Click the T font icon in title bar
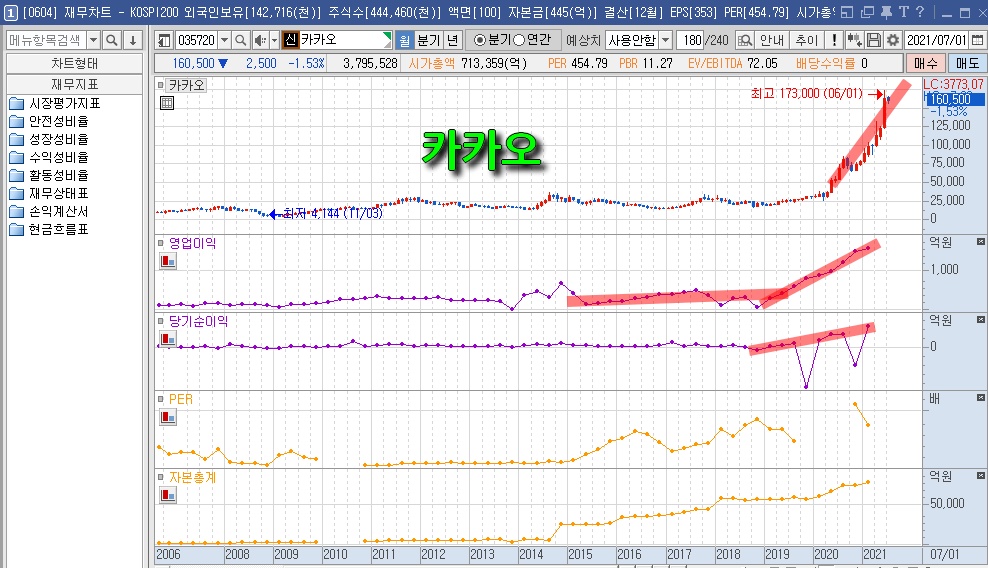 904,12
